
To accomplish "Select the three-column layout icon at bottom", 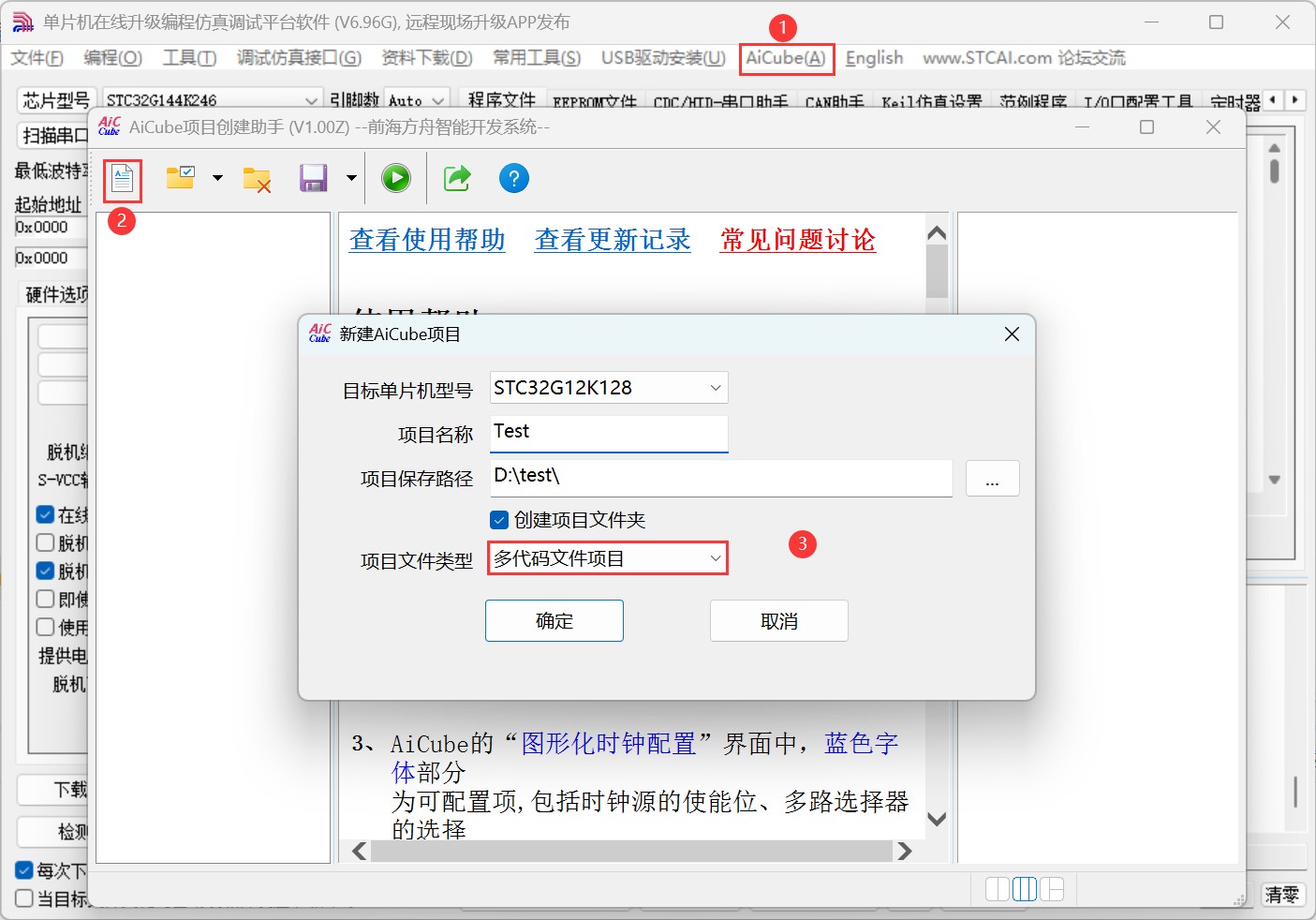I will pos(1025,888).
